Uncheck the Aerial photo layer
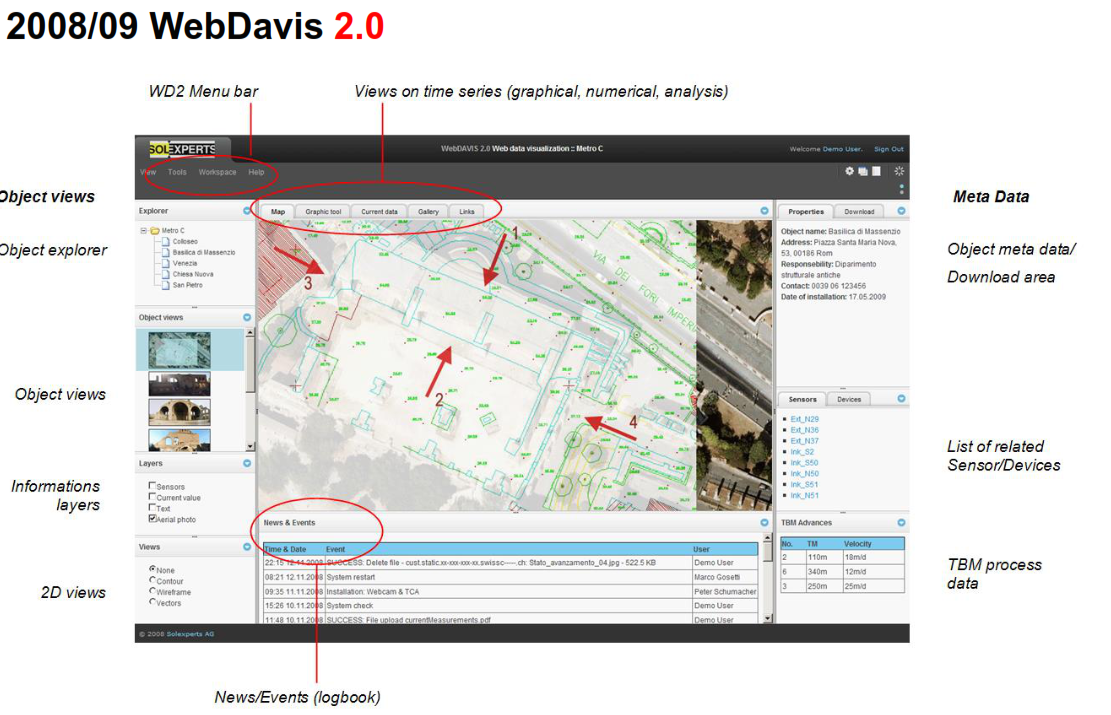Screen dimensions: 1111x715 pyautogui.click(x=152, y=519)
